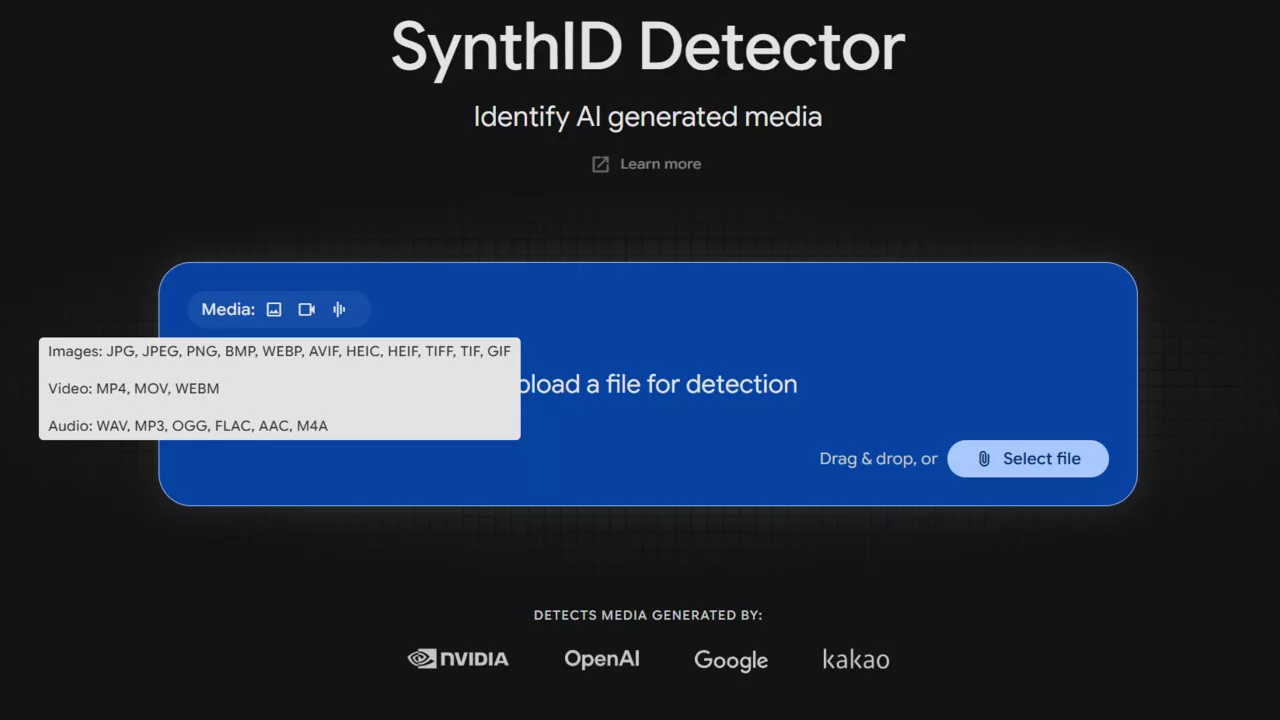Image resolution: width=1280 pixels, height=720 pixels.
Task: Click the "Video: MP4, MOV, WEBM" line
Action: [134, 388]
